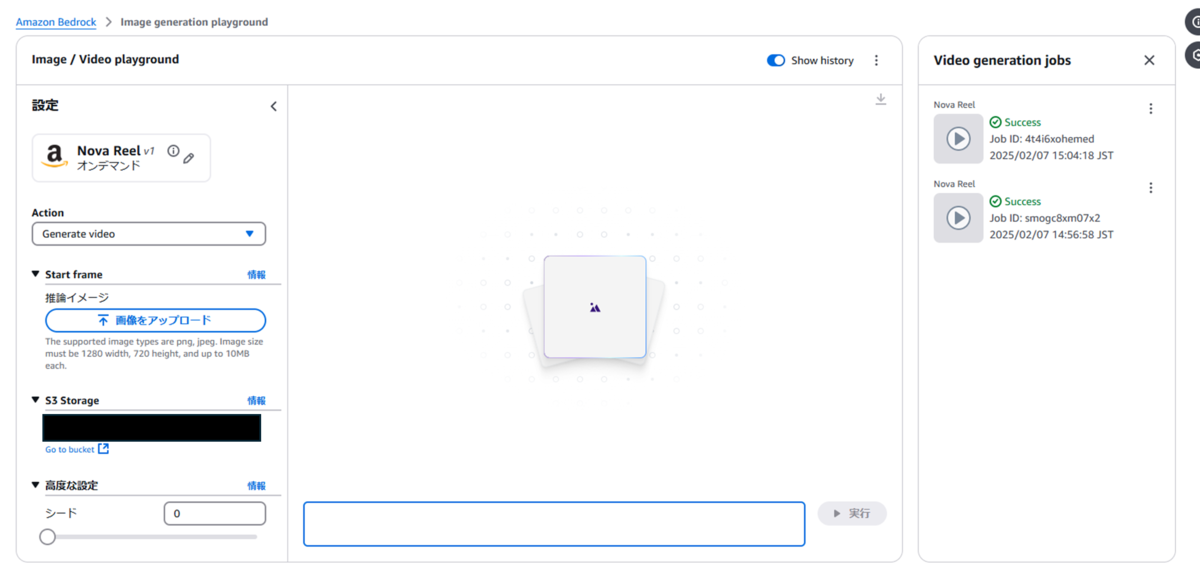Click the external link icon beside Go to bucket
The height and width of the screenshot is (567, 1200).
tap(104, 449)
